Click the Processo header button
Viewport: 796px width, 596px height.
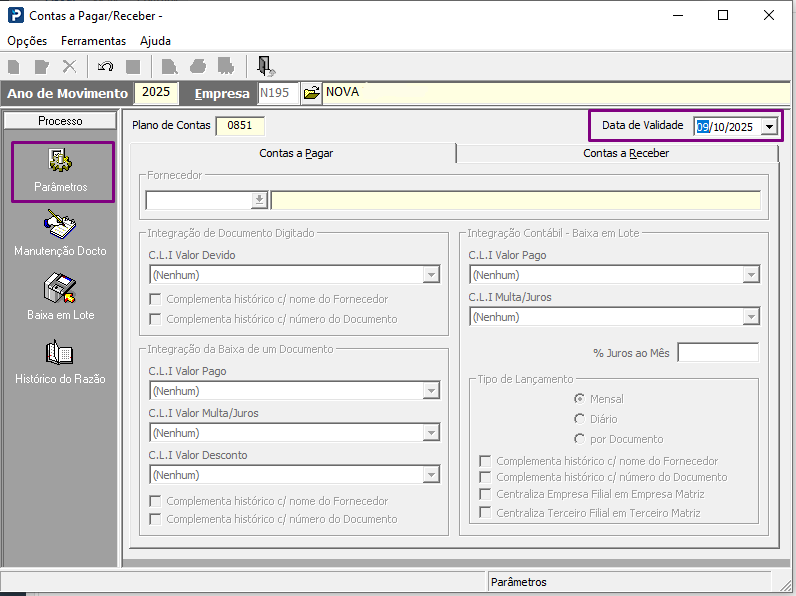(60, 121)
